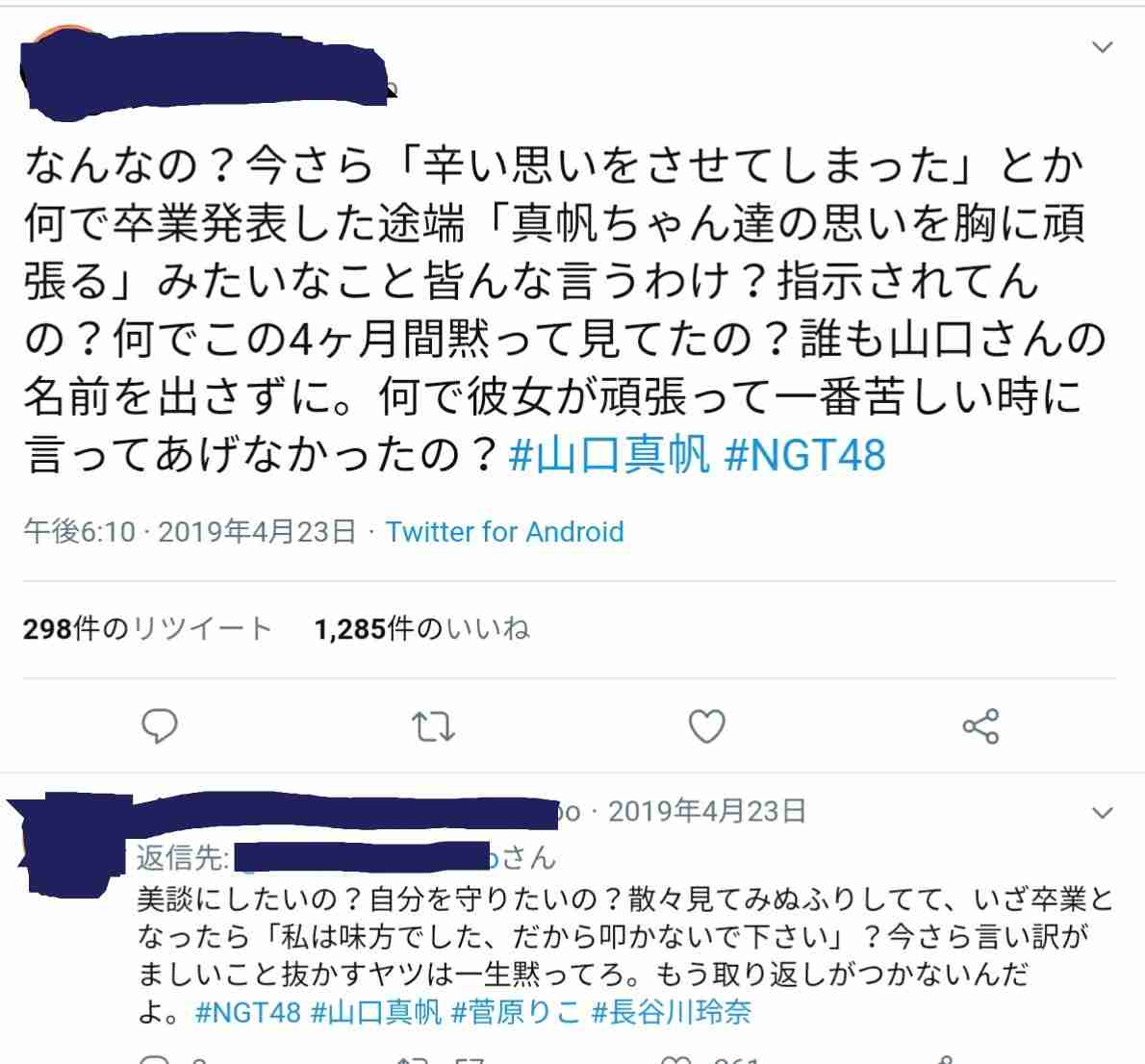Expand the reply tweet's chevron menu
This screenshot has height=1064, width=1145.
pyautogui.click(x=1102, y=812)
